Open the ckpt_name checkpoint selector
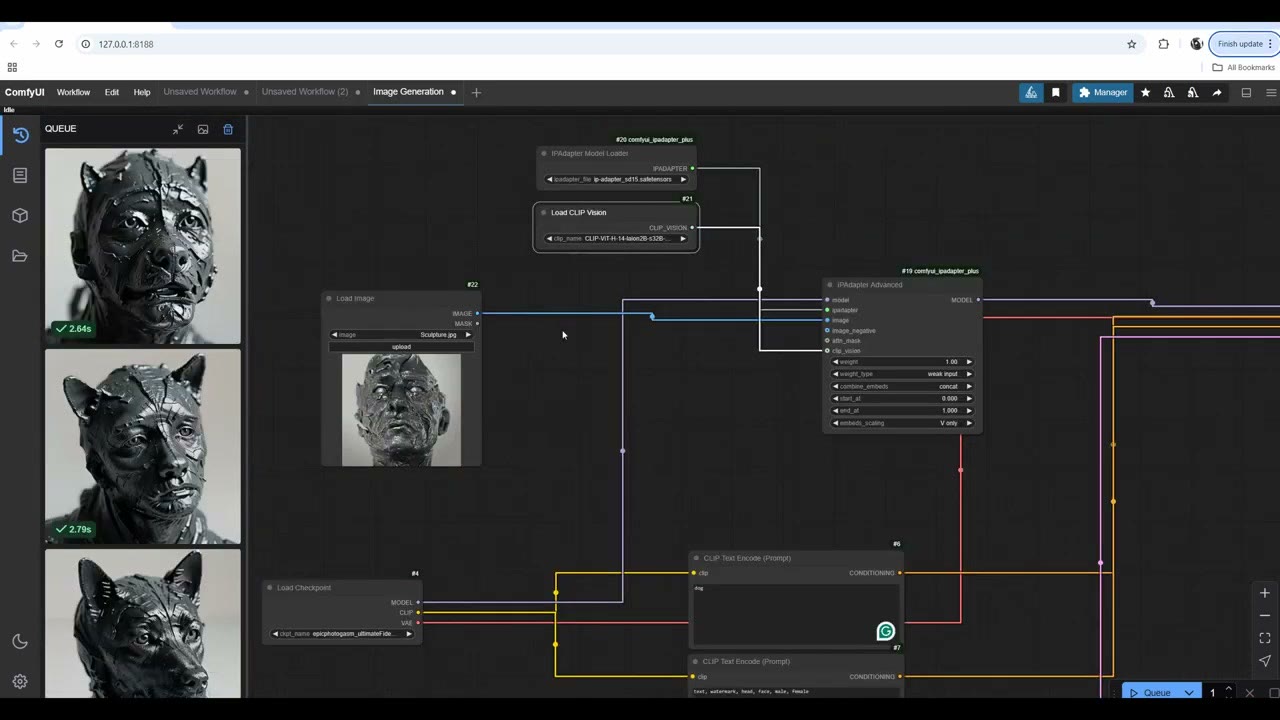 coord(342,634)
